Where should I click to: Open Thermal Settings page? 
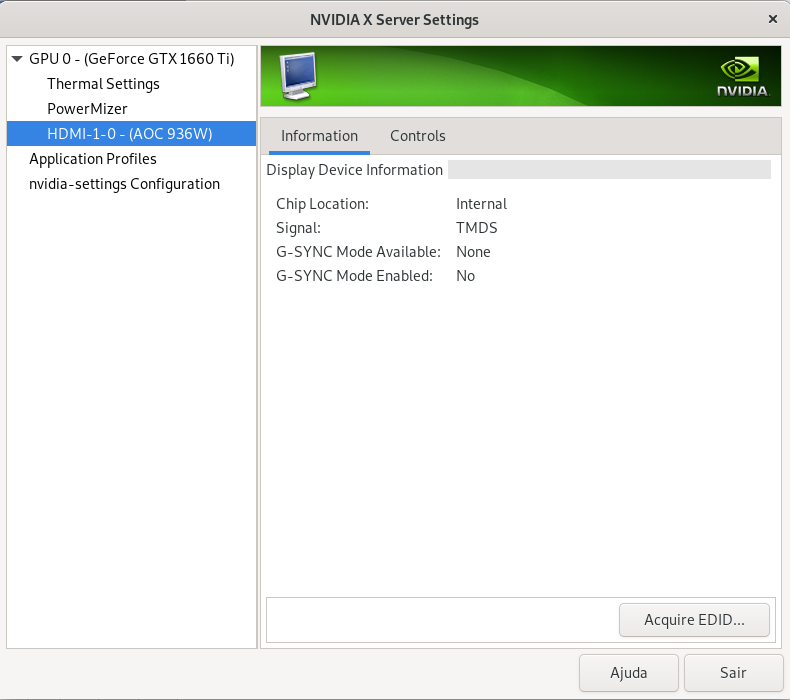point(103,84)
